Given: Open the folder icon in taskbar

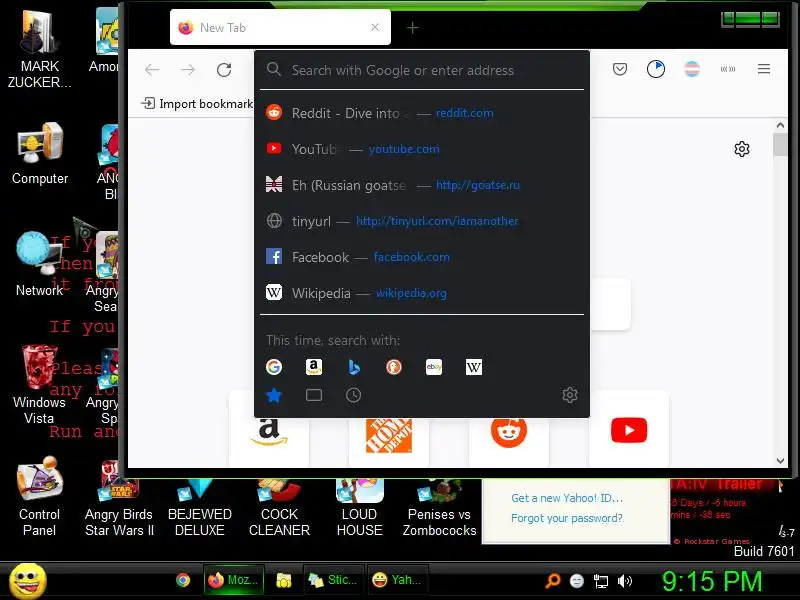Looking at the screenshot, I should (284, 580).
